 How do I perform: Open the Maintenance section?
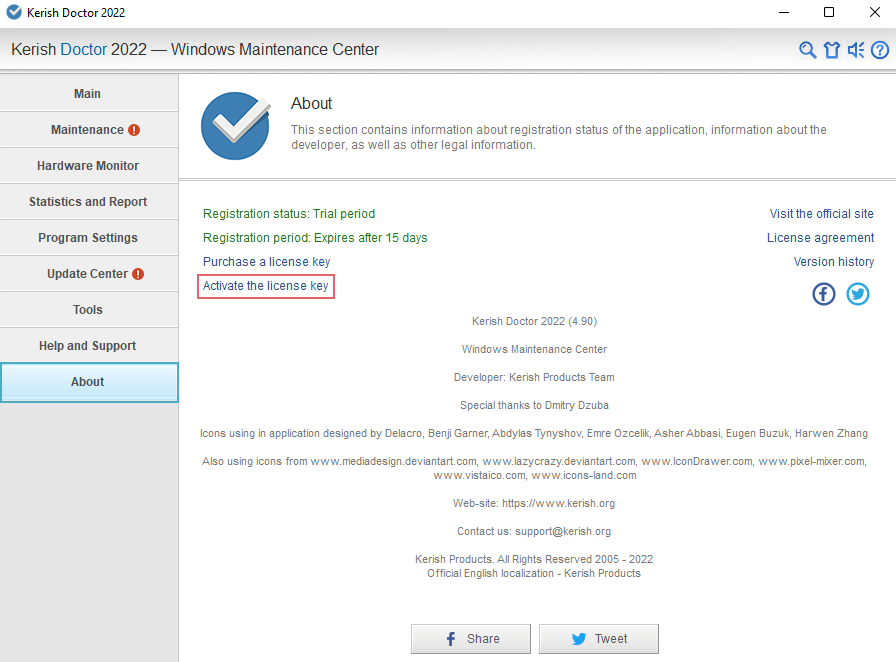click(x=89, y=130)
